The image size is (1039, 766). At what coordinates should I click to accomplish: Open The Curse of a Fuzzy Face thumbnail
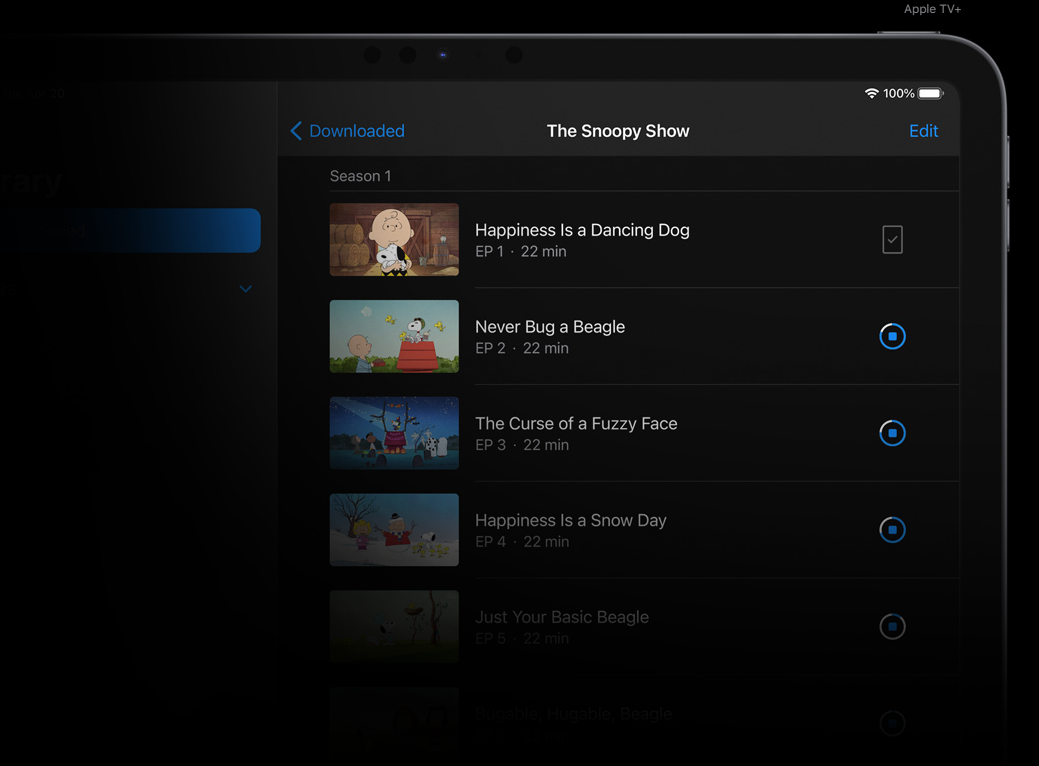tap(394, 433)
